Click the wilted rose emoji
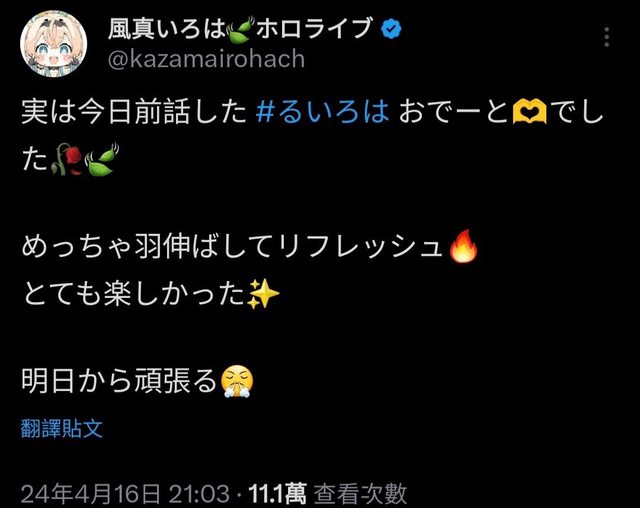 click(67, 159)
